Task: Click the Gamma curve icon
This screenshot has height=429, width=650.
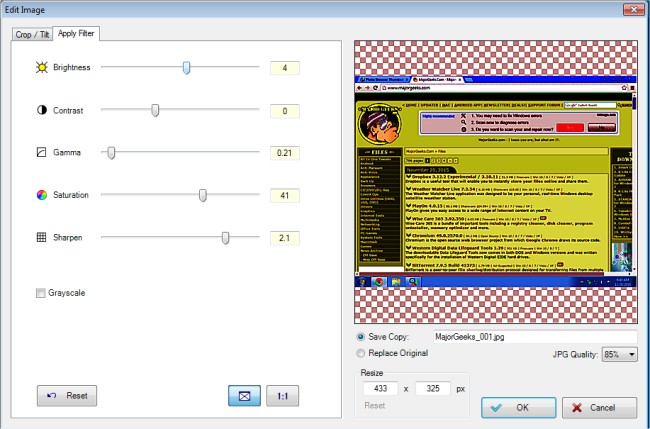Action: (x=41, y=152)
